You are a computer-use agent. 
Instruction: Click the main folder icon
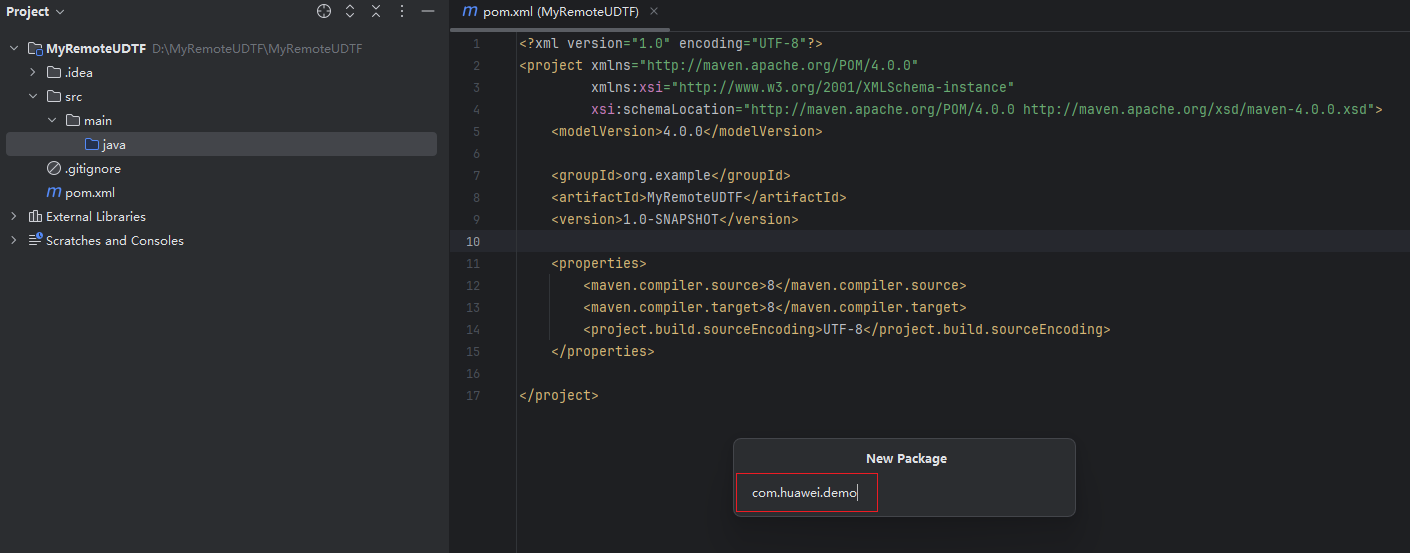click(x=73, y=120)
